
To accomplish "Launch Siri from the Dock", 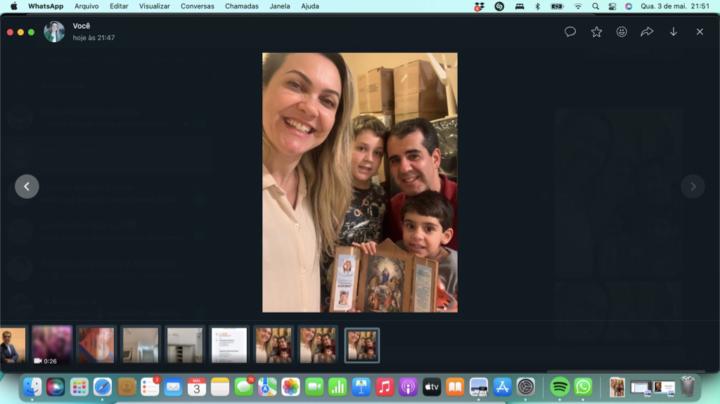I will point(56,387).
